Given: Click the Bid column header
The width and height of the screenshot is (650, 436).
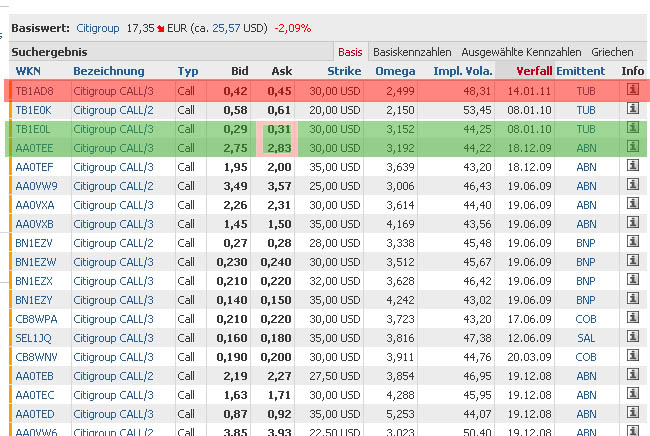Looking at the screenshot, I should click(x=240, y=71).
